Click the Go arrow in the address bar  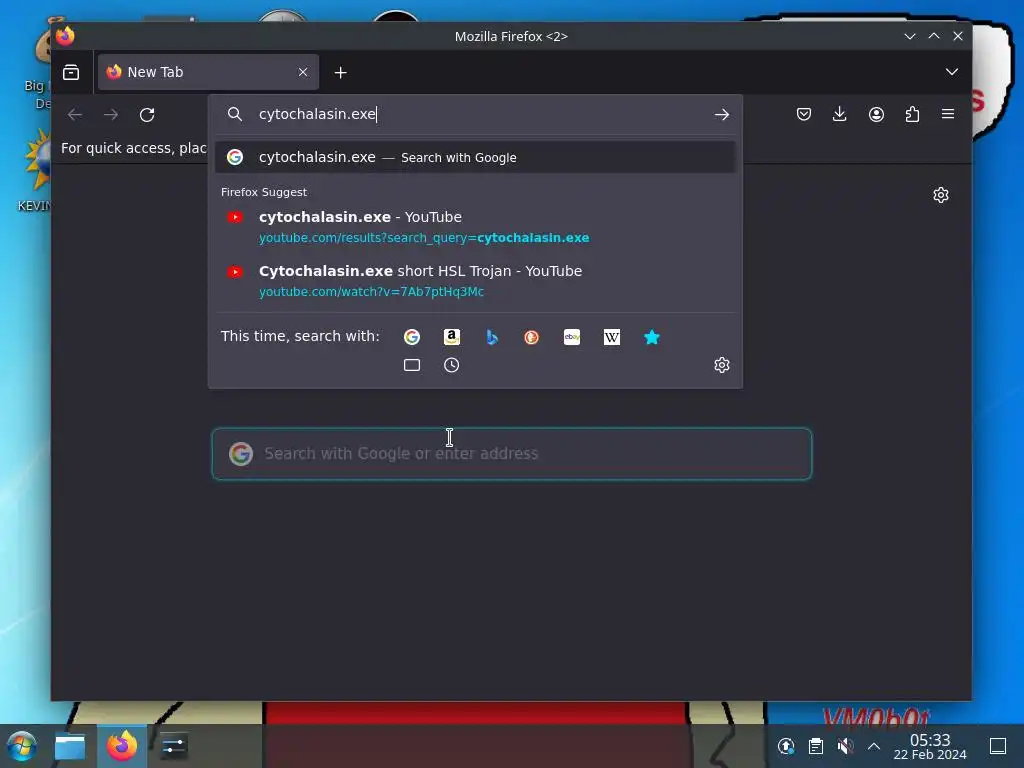pyautogui.click(x=722, y=115)
